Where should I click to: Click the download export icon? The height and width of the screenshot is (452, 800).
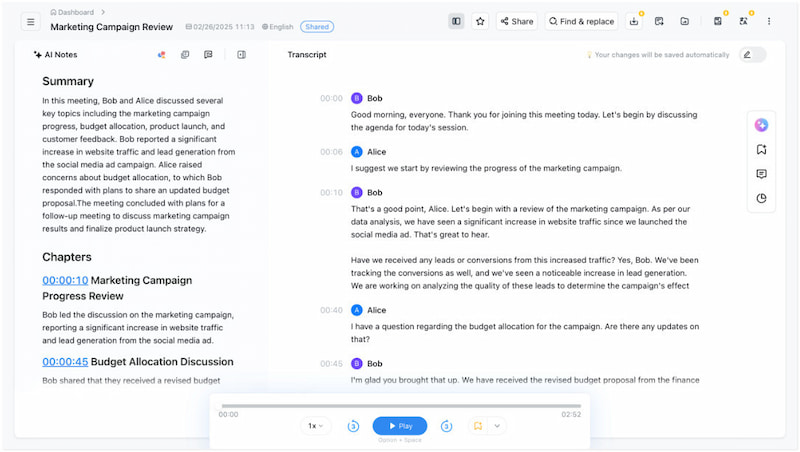634,21
